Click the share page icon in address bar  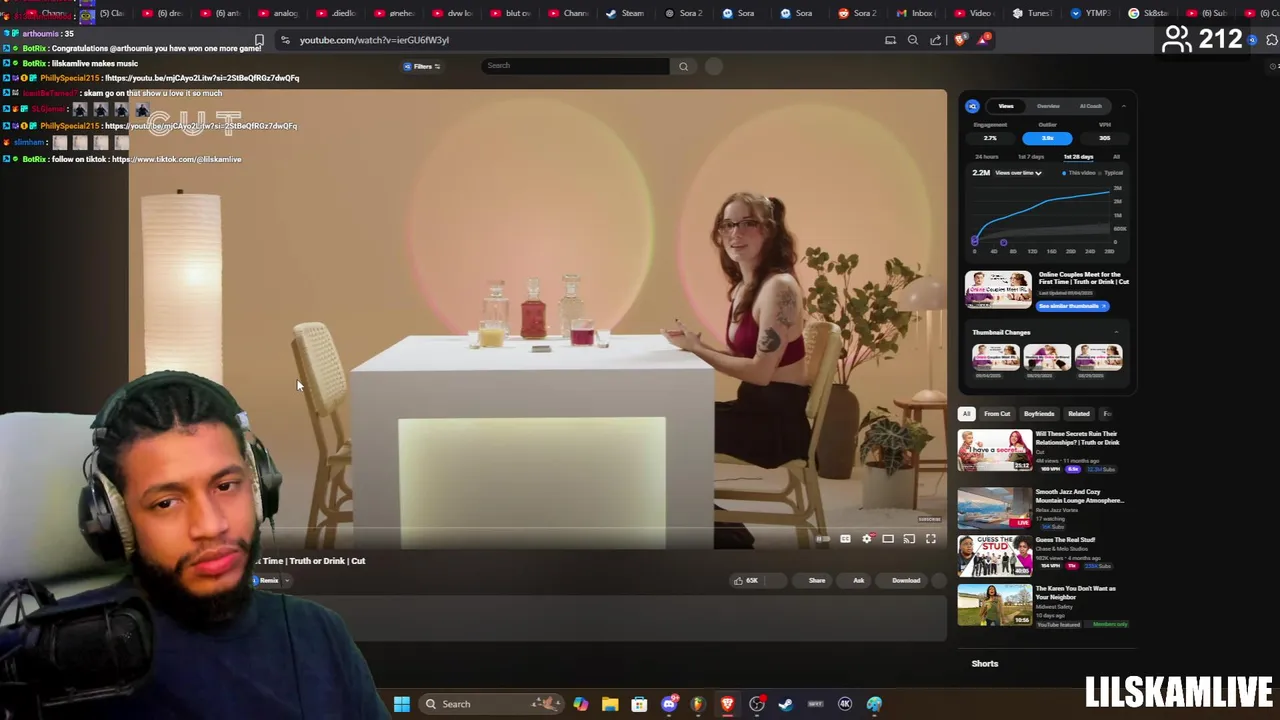935,40
